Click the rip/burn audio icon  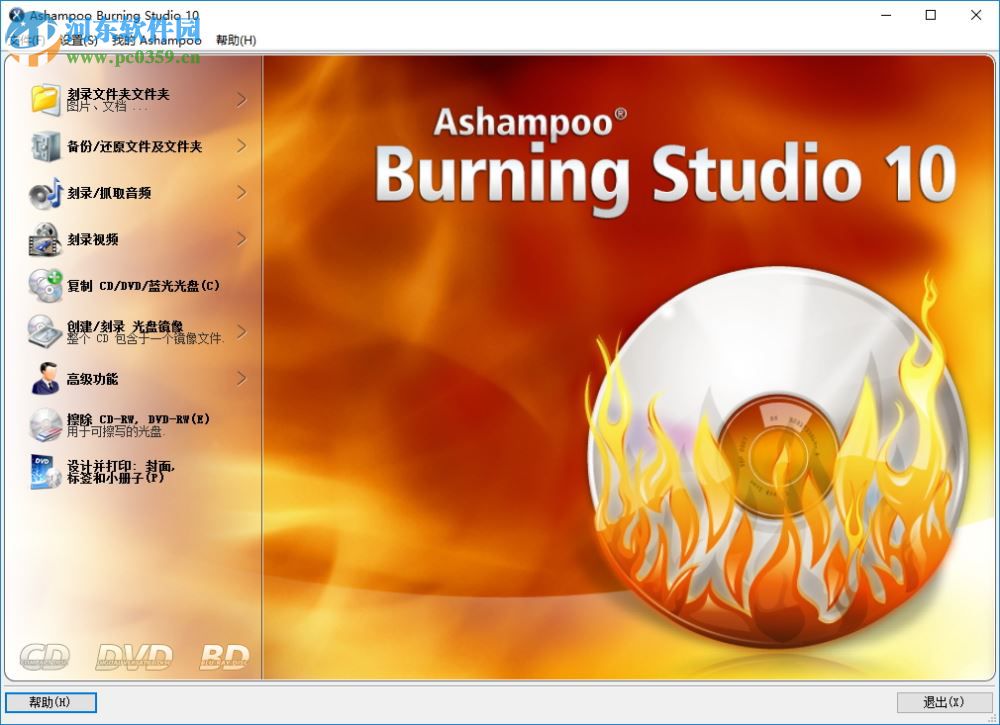(x=44, y=192)
